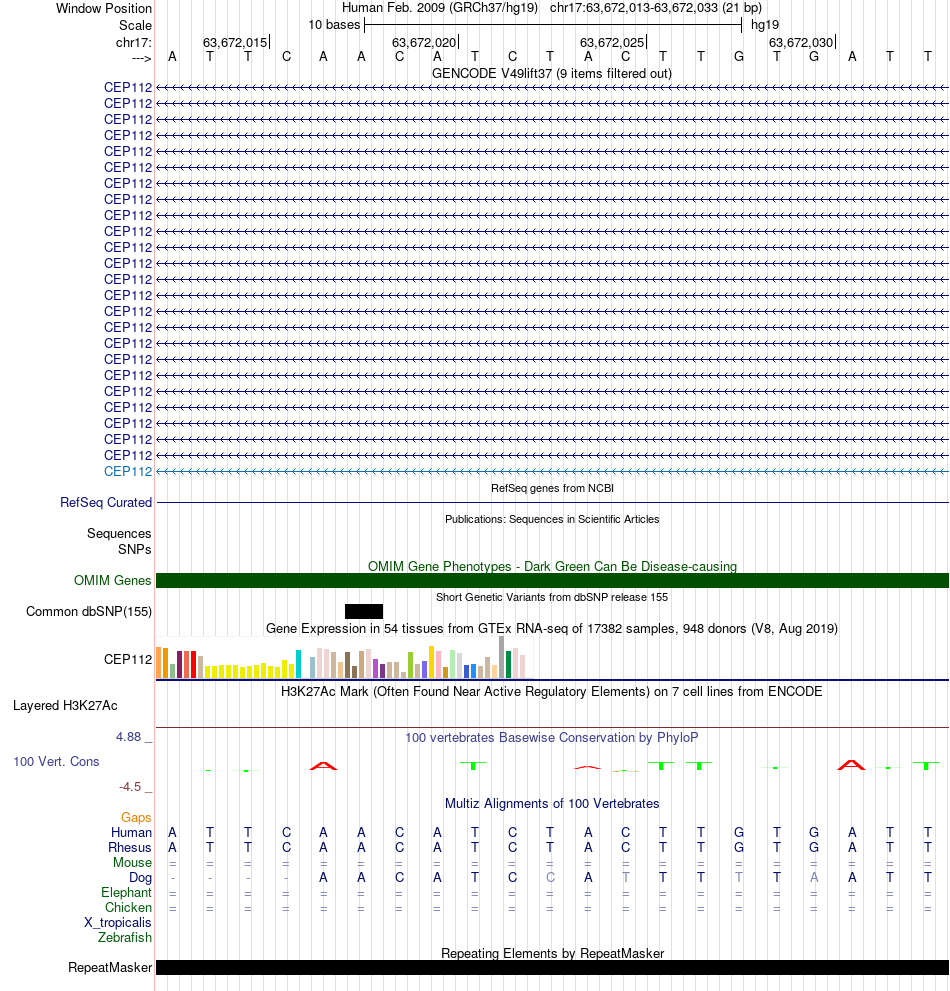
Task: Click the Zebrafish alignment row label
Action: click(x=125, y=937)
